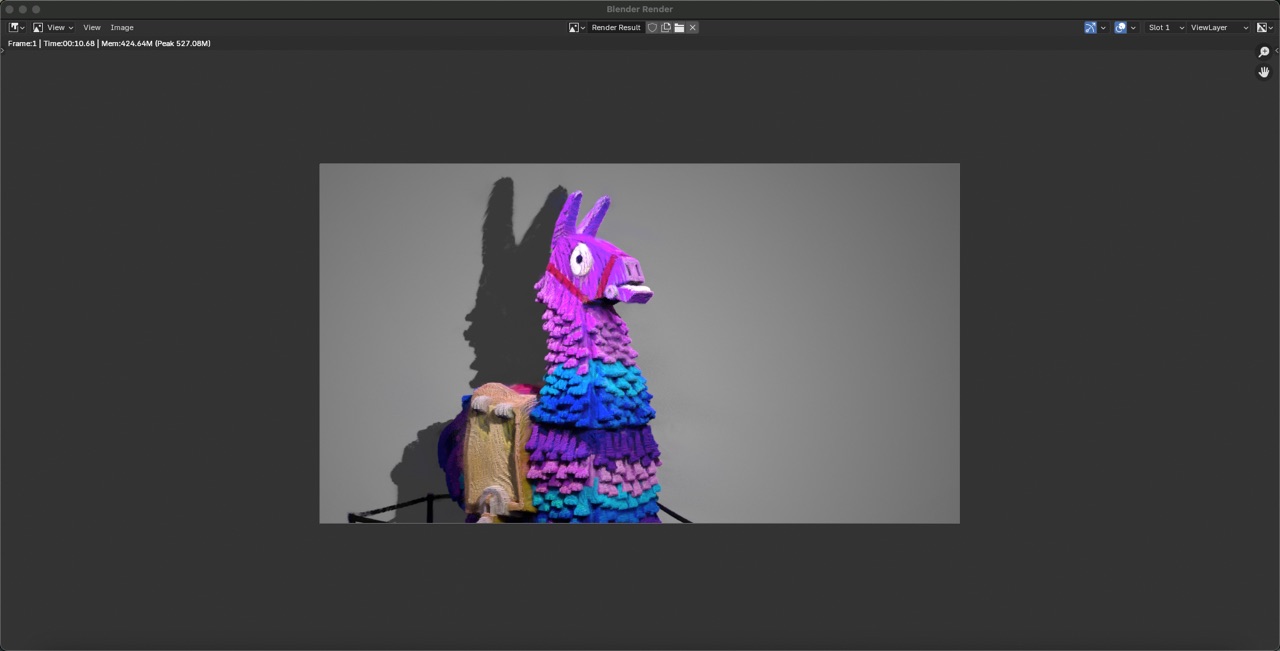The image size is (1280, 651).
Task: Open the View menu
Action: (x=91, y=27)
